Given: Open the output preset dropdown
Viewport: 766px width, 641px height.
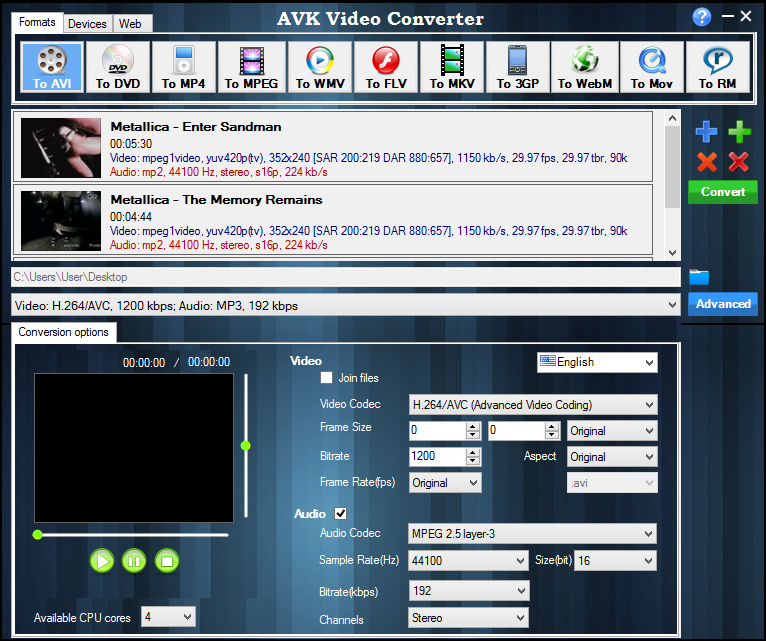Looking at the screenshot, I should click(345, 305).
